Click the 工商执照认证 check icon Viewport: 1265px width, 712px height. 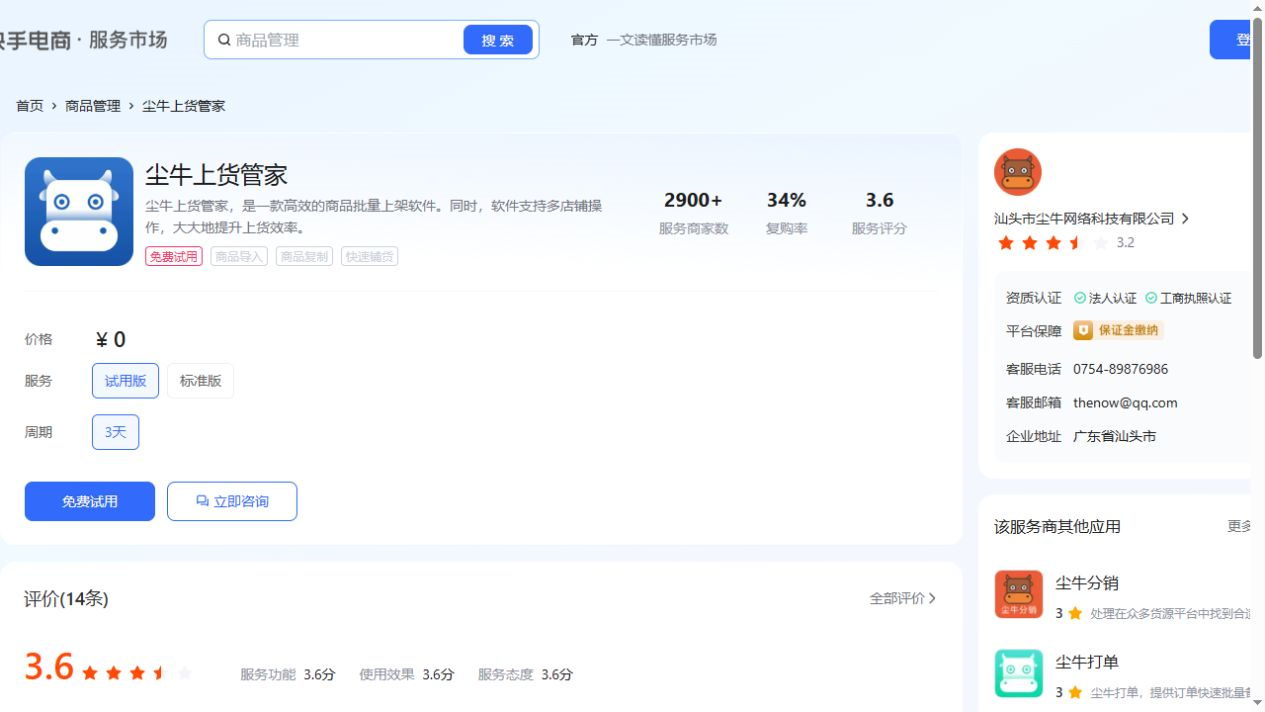point(1151,298)
